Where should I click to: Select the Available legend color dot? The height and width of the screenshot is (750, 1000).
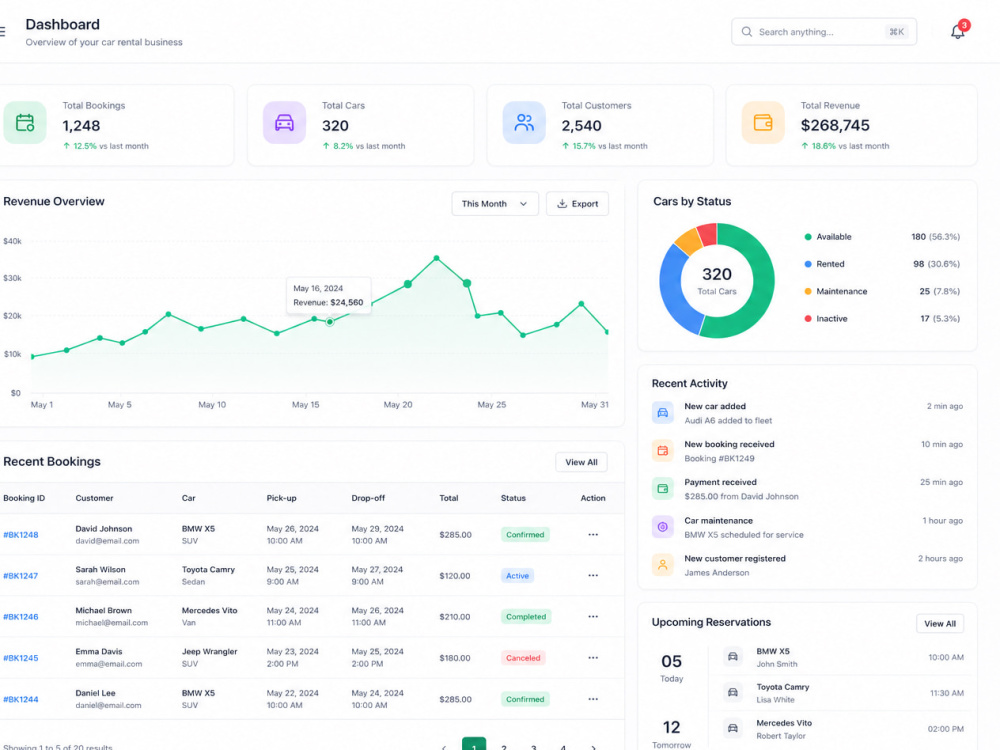point(808,237)
